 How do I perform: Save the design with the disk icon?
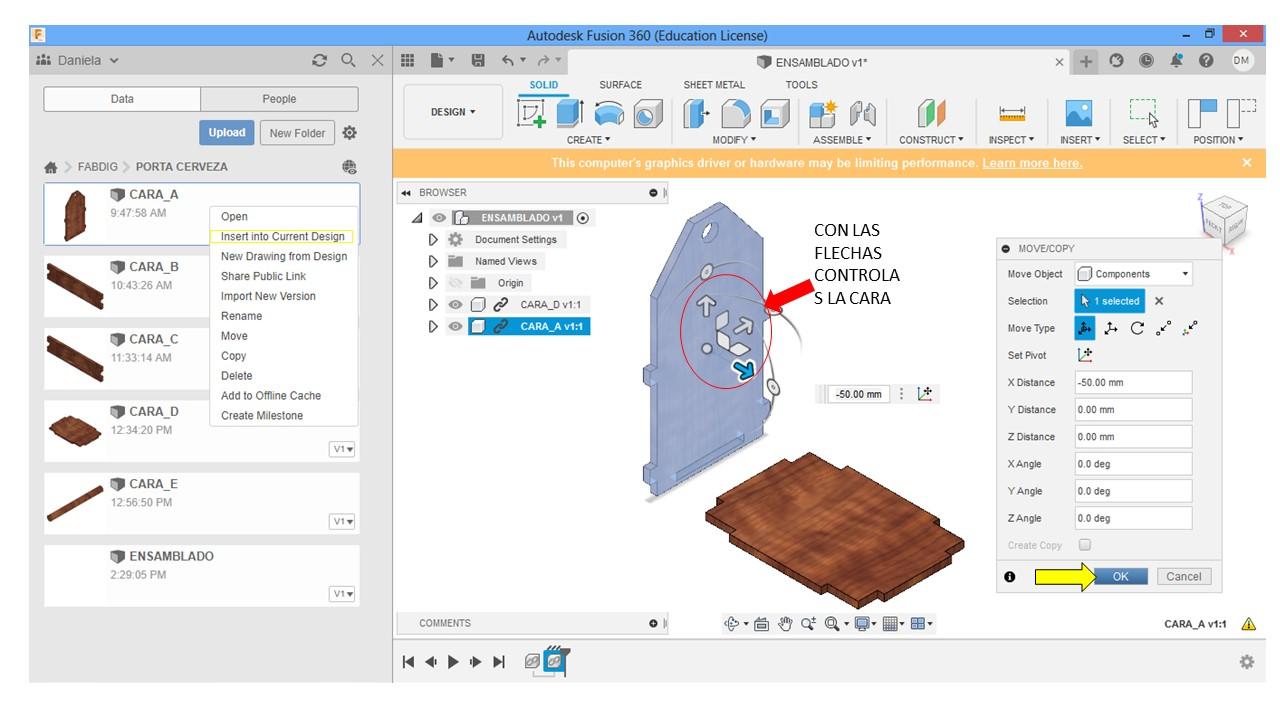point(478,61)
